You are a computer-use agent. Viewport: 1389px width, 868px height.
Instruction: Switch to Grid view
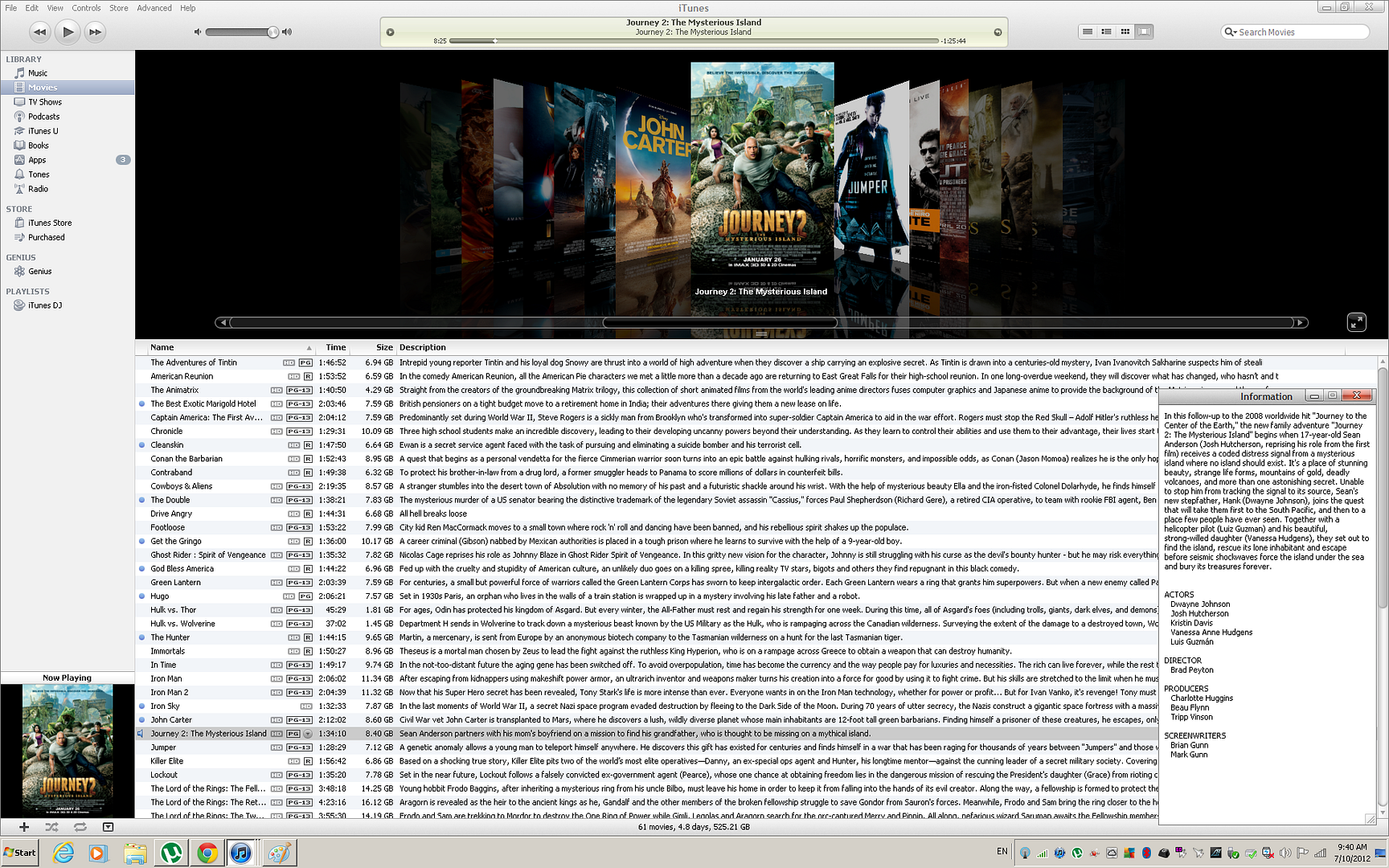1125,31
